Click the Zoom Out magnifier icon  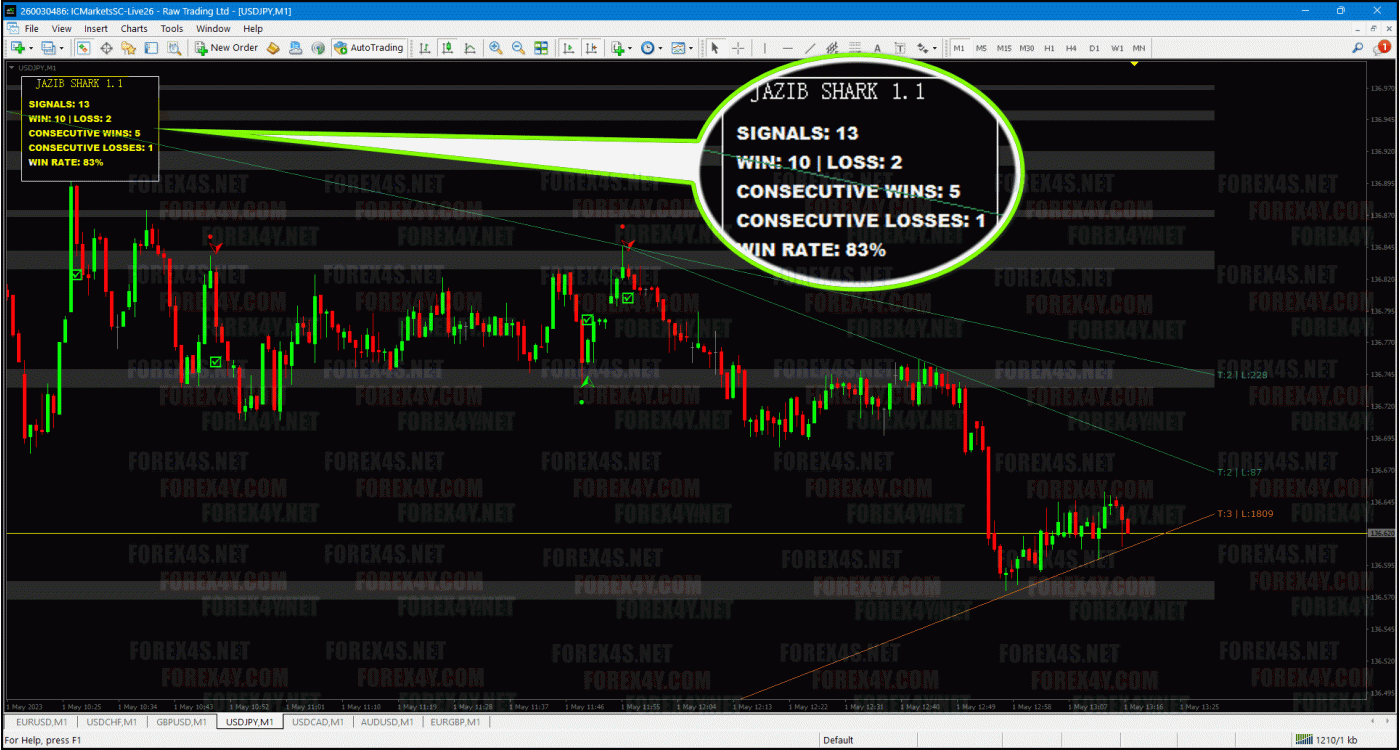point(518,48)
